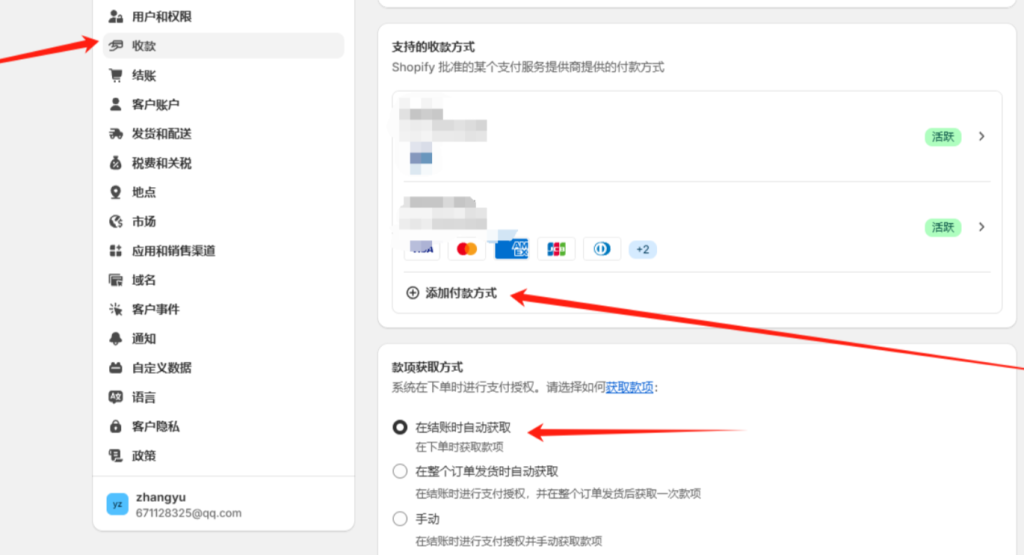Viewport: 1024px width, 555px height.
Task: Expand first payment provider chevron arrow
Action: pos(981,137)
